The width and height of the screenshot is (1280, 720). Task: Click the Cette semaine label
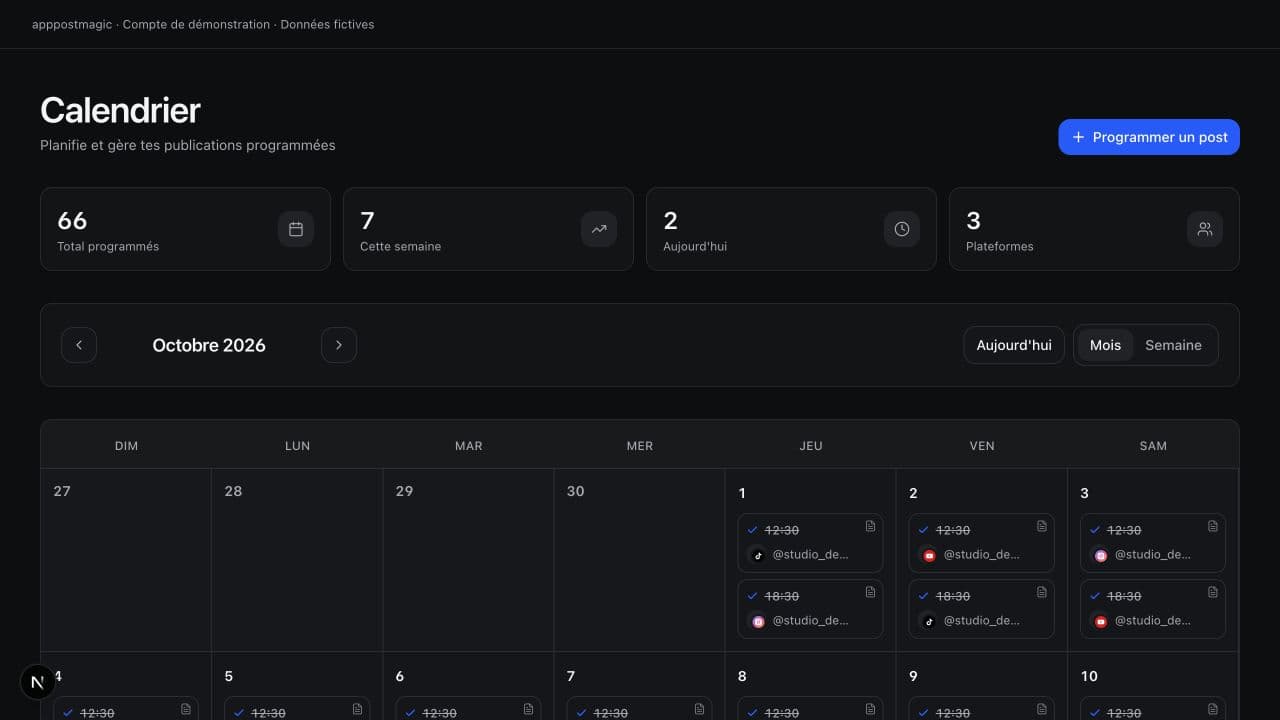[x=400, y=246]
